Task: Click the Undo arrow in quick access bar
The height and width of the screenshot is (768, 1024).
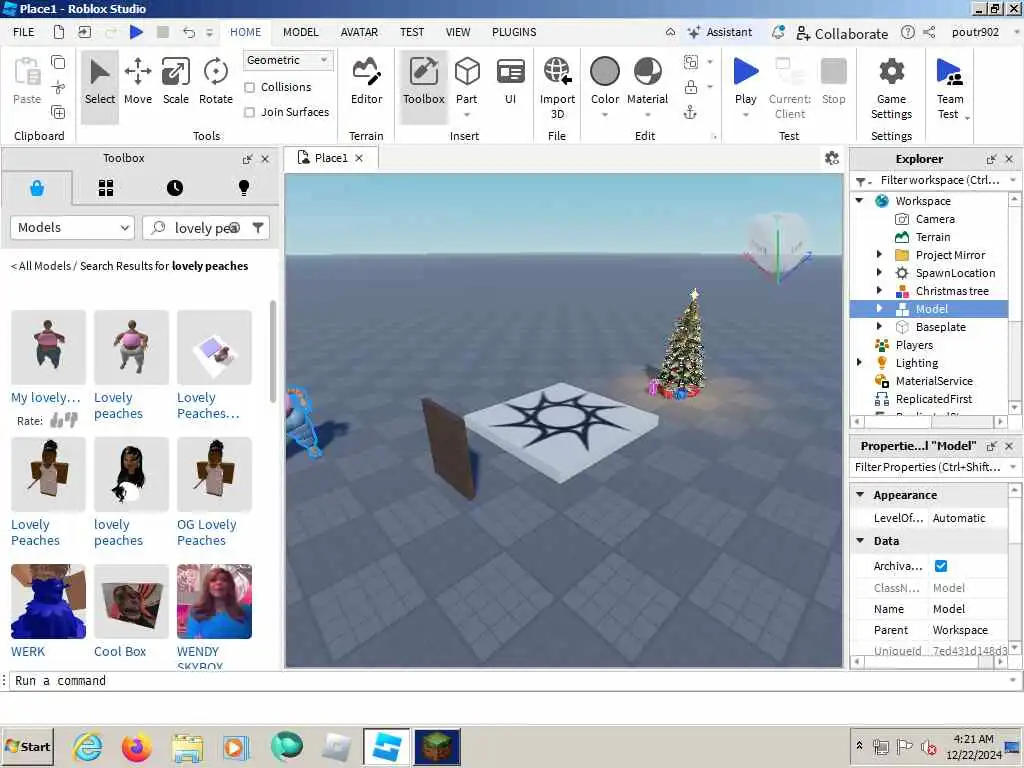Action: [189, 32]
